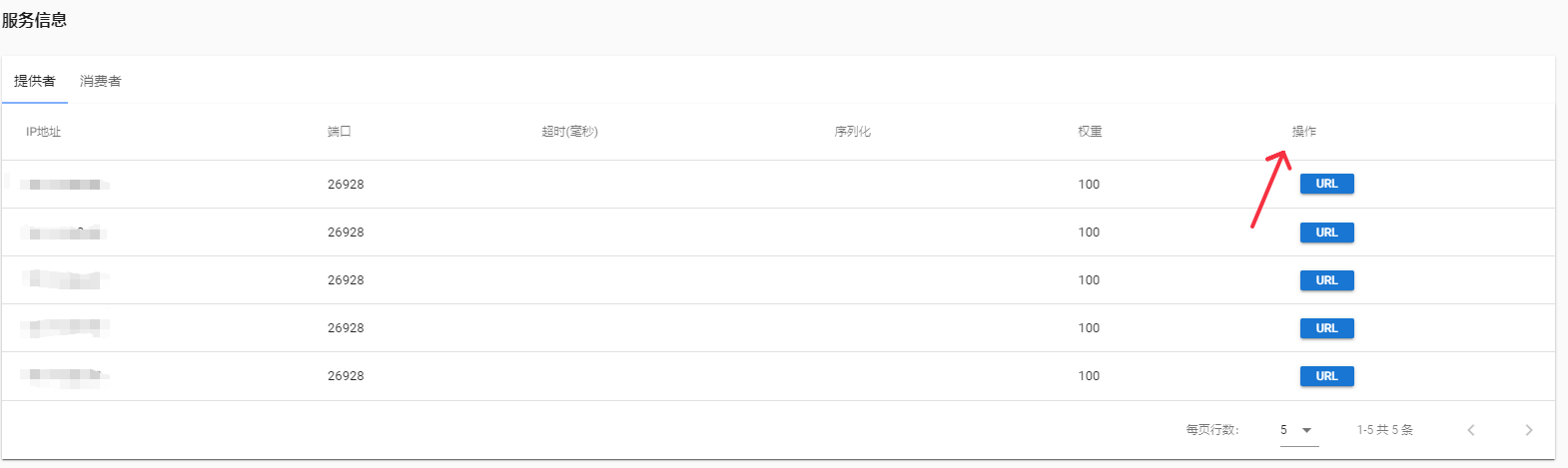1568x468 pixels.
Task: Open the 每页行数 rows-per-page dropdown
Action: [1298, 430]
